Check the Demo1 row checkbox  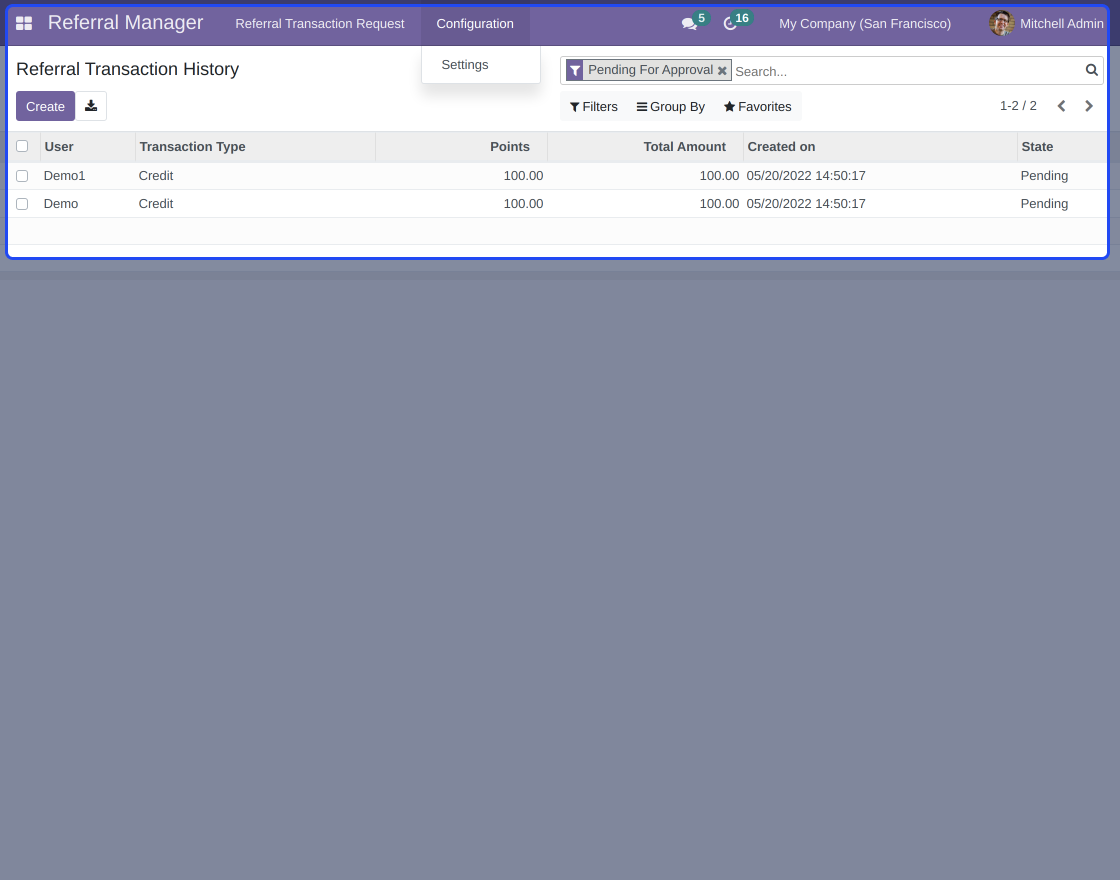coord(22,176)
